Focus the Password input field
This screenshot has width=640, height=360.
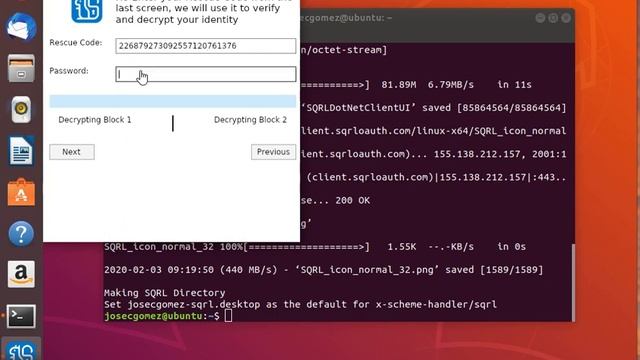point(206,74)
